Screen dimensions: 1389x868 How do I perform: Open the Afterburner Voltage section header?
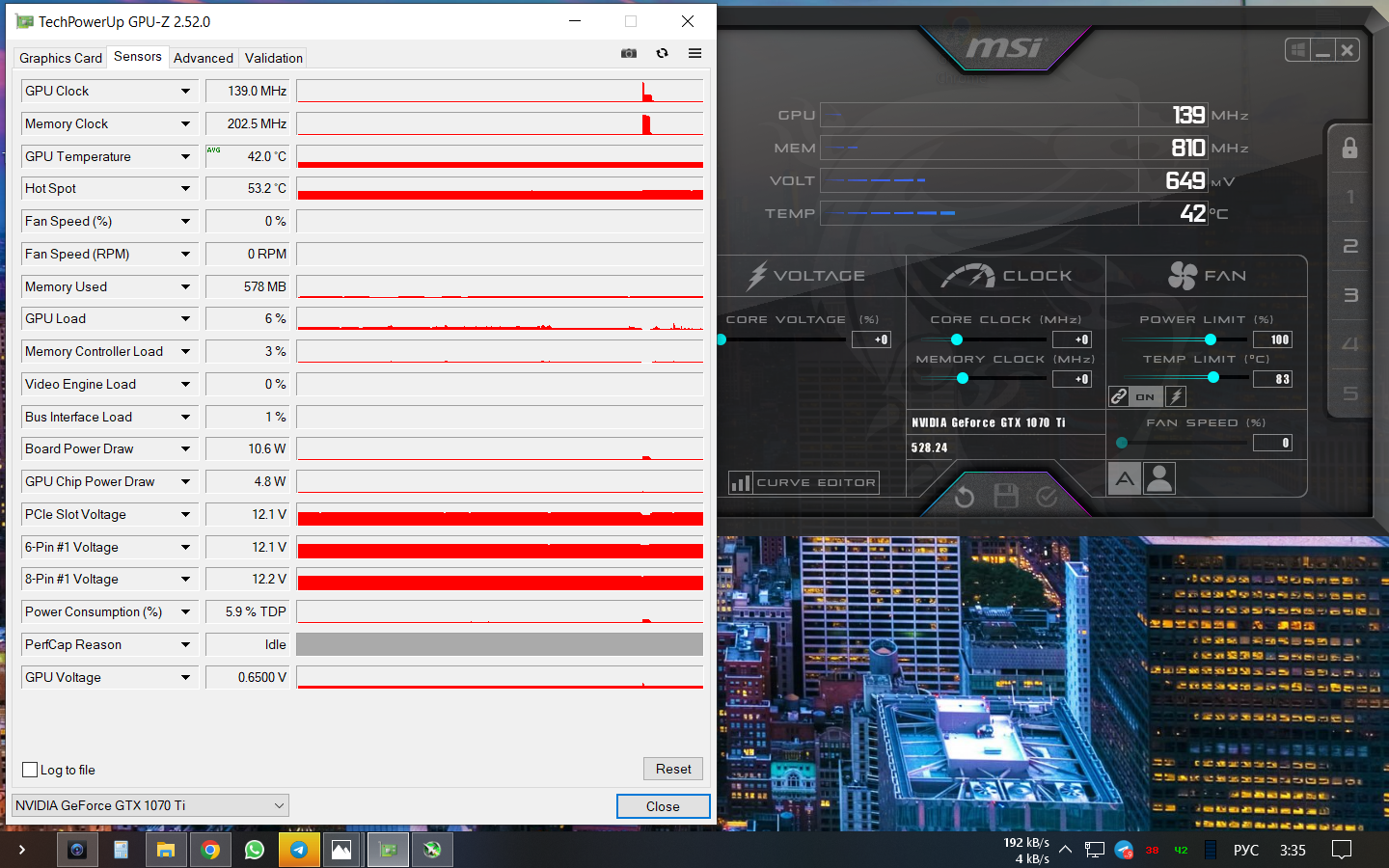(806, 276)
